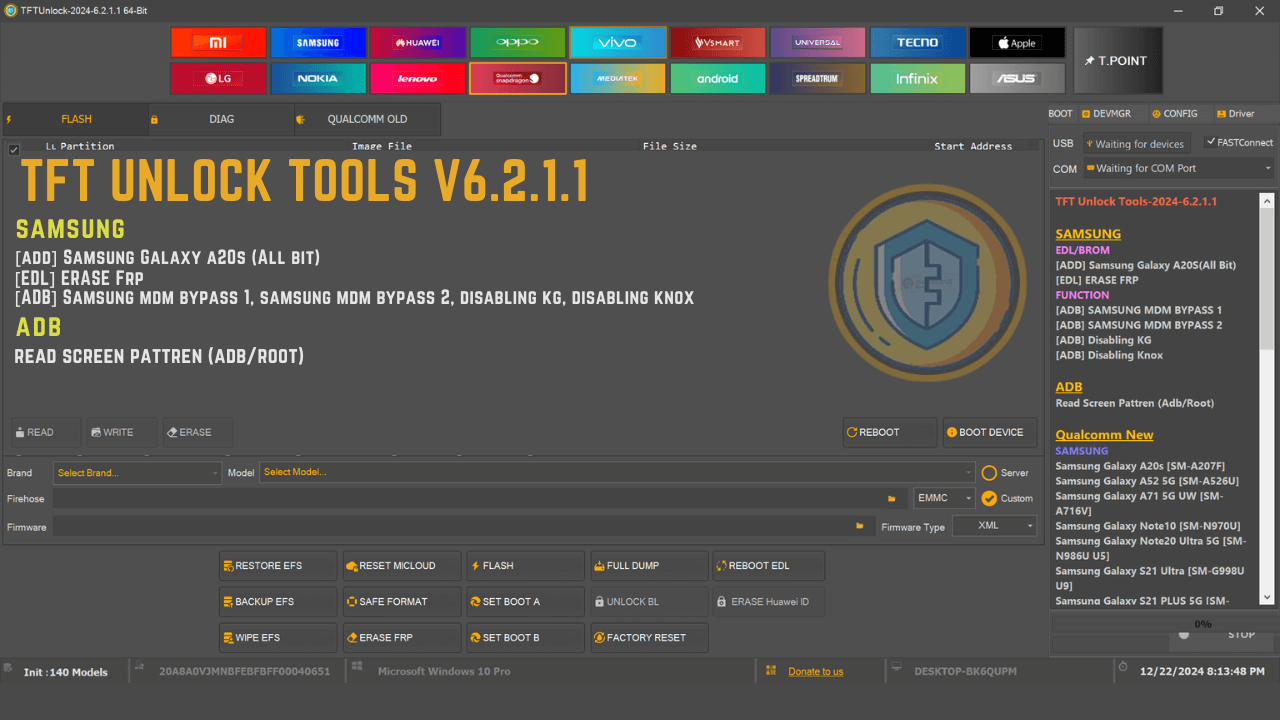Expand the EMMC storage type dropdown
1280x720 pixels.
(944, 498)
